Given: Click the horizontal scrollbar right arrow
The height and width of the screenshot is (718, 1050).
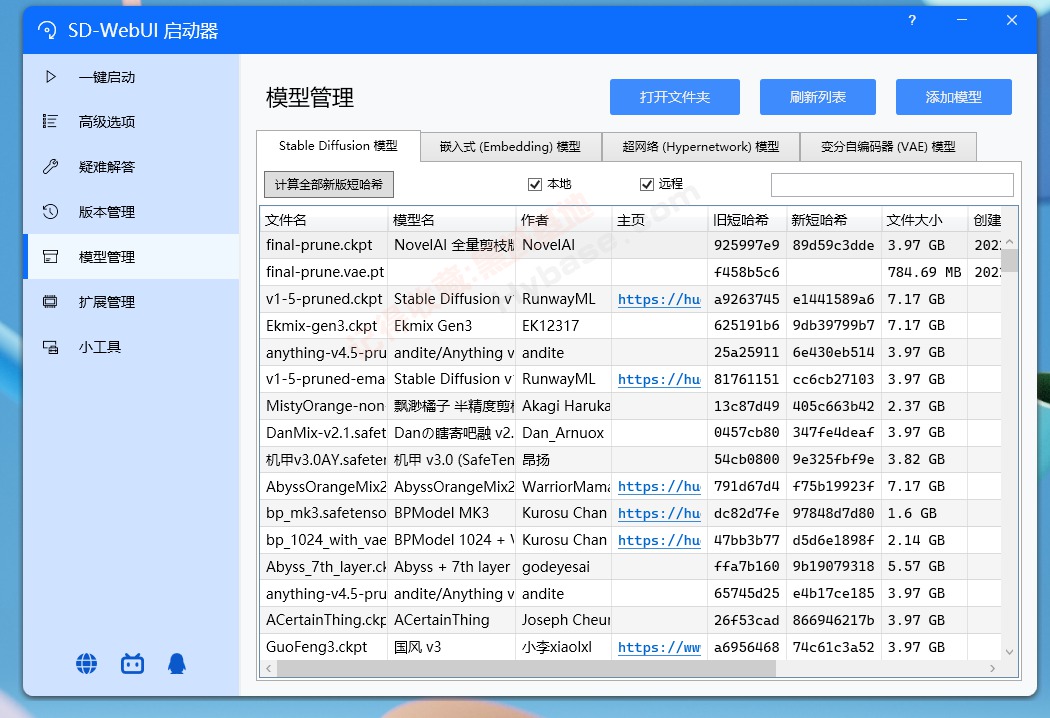Looking at the screenshot, I should coord(992,668).
